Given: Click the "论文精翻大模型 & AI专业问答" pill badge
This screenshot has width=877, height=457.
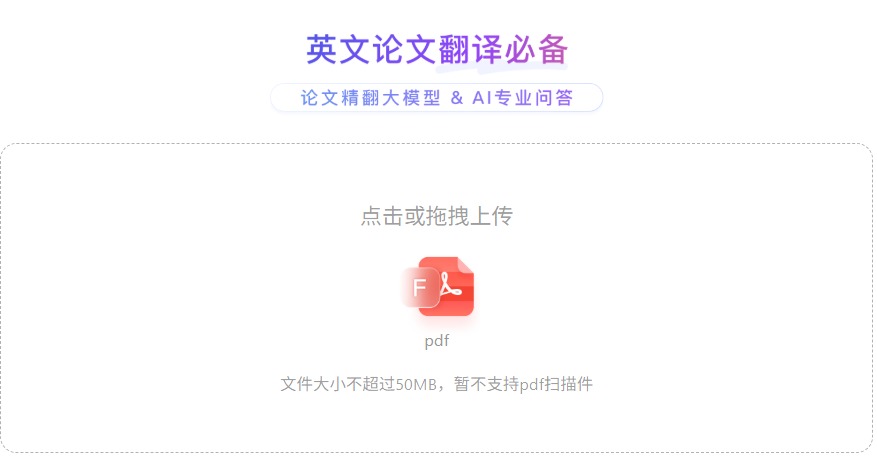Looking at the screenshot, I should (x=437, y=98).
